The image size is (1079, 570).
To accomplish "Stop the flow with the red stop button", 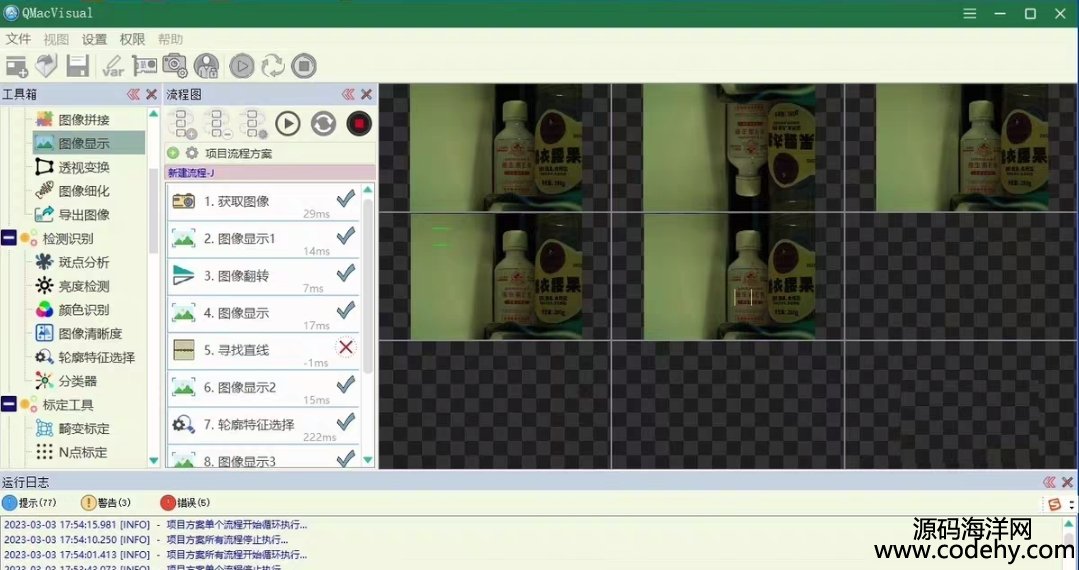I will point(359,124).
